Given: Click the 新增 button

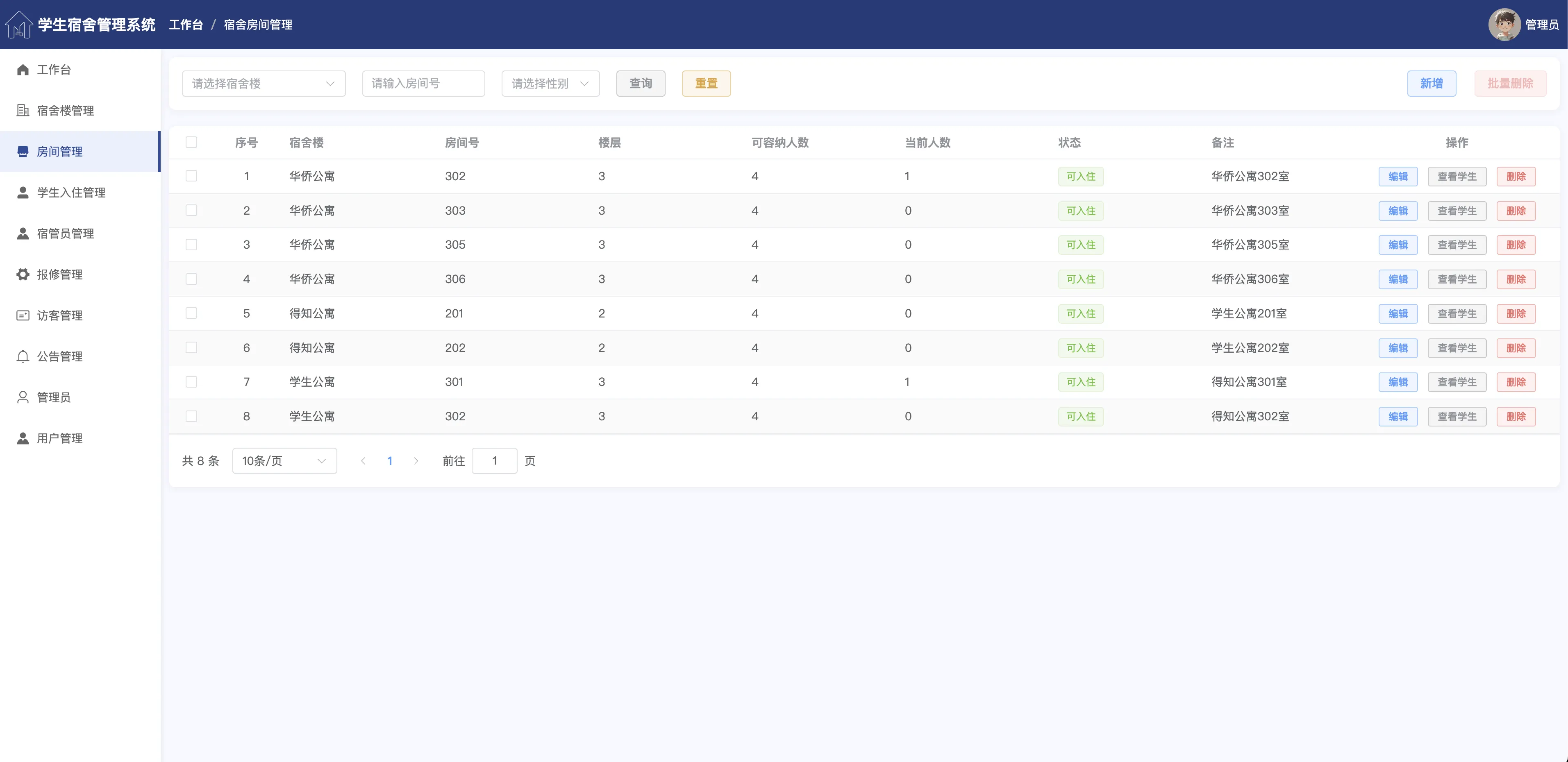Looking at the screenshot, I should tap(1431, 84).
